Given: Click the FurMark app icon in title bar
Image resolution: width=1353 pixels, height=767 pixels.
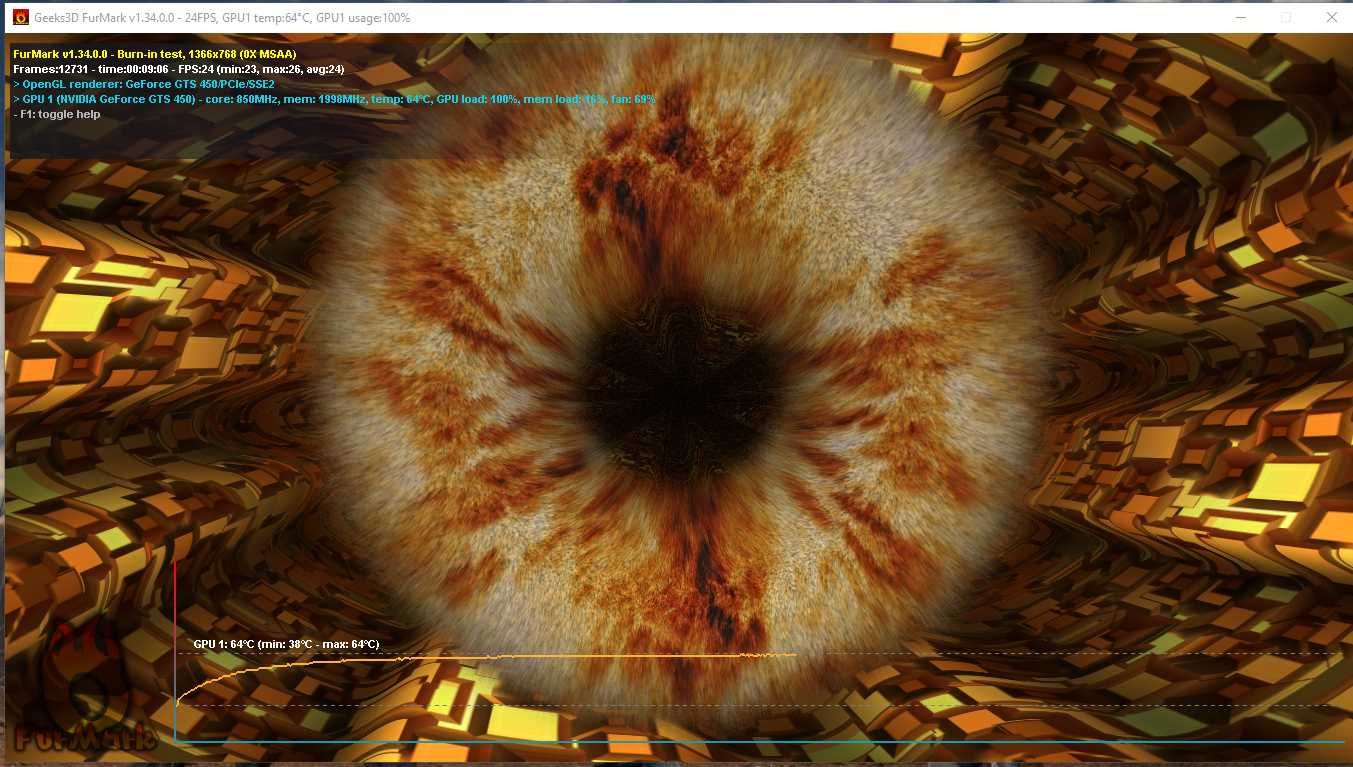Looking at the screenshot, I should pos(20,18).
